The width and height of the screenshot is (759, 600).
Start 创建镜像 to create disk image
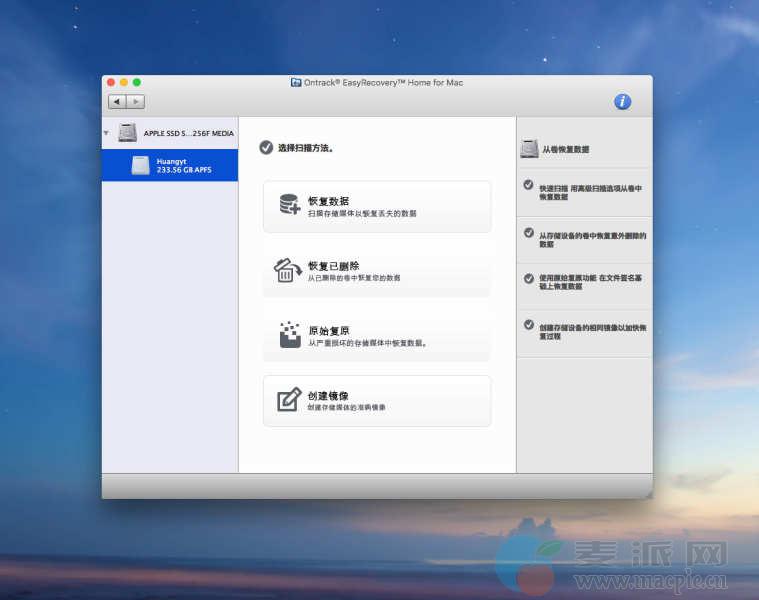377,401
